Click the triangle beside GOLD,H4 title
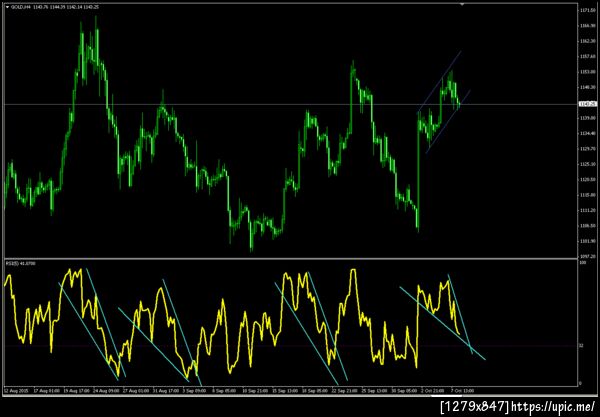This screenshot has width=600, height=417. pyautogui.click(x=7, y=7)
